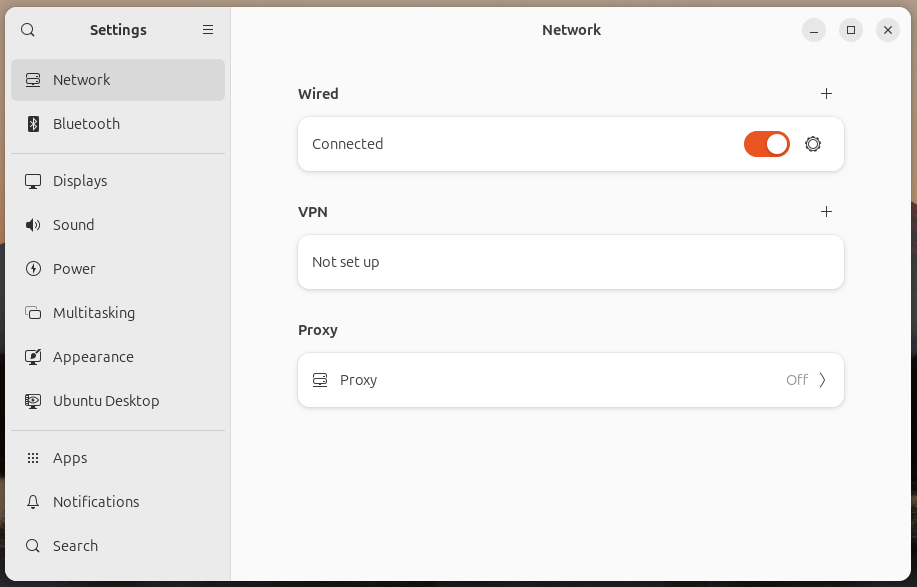
Task: Click the Power section icon
Action: point(32,269)
